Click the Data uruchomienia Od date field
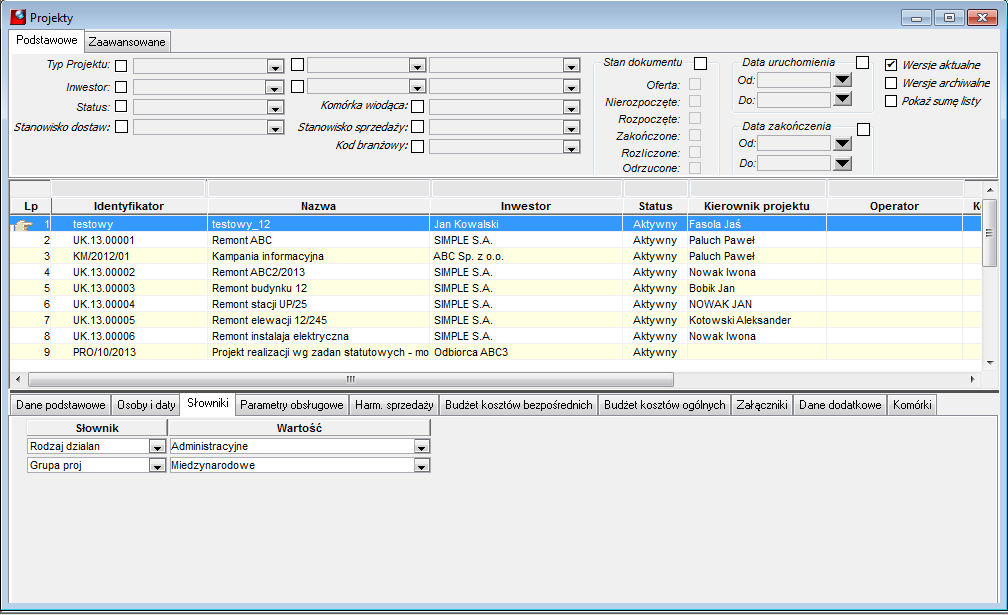The image size is (1008, 615). pos(794,80)
